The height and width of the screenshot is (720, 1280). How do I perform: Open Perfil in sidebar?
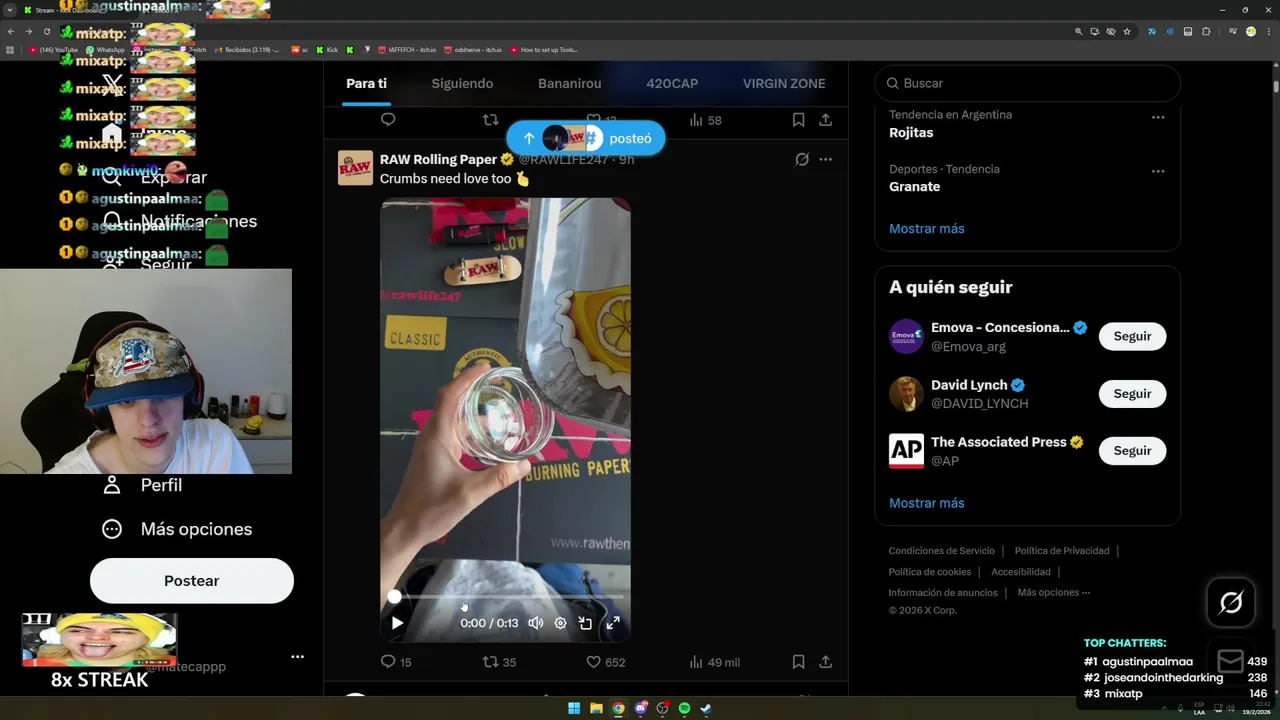142,485
